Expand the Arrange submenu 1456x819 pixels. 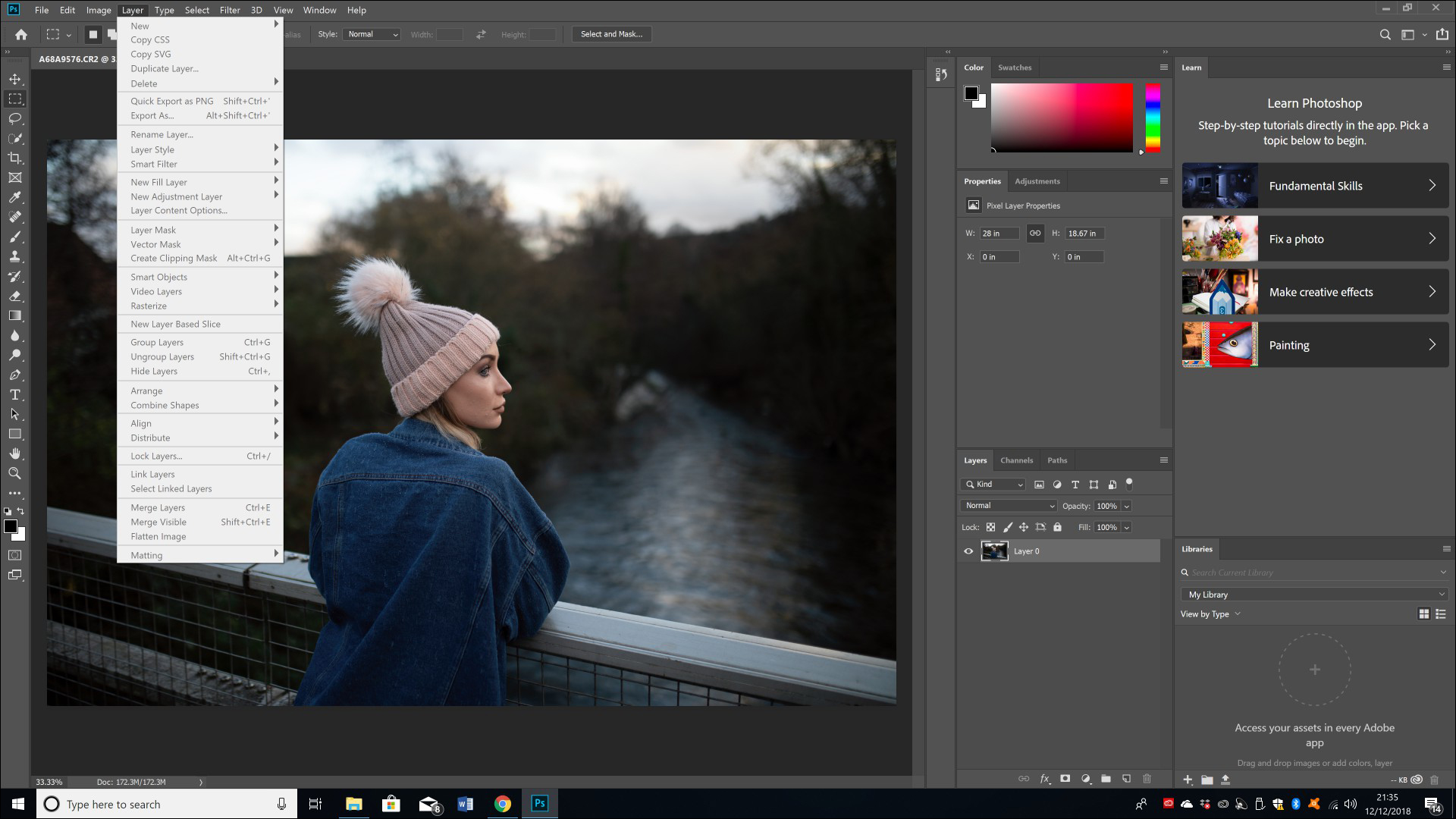coord(200,391)
